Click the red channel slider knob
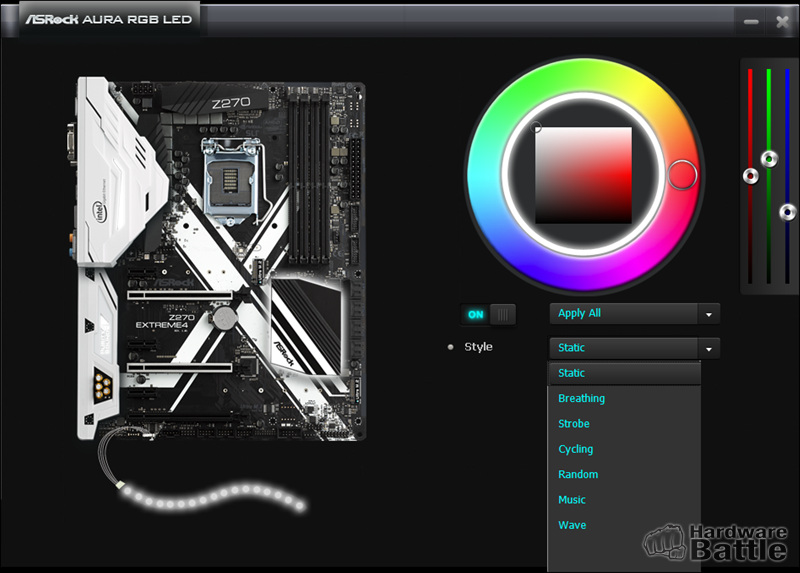 (750, 176)
